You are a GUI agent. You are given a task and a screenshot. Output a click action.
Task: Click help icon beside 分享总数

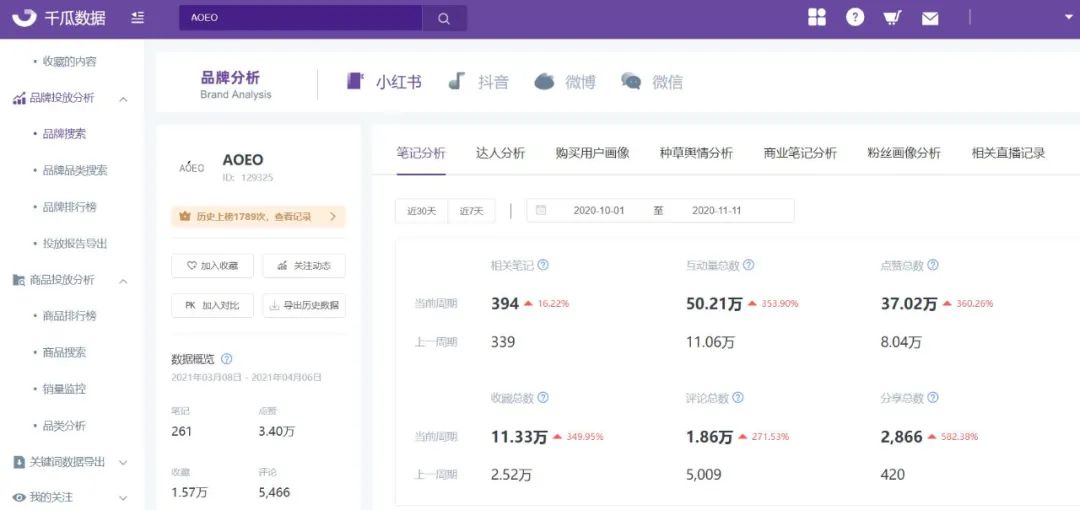[933, 398]
